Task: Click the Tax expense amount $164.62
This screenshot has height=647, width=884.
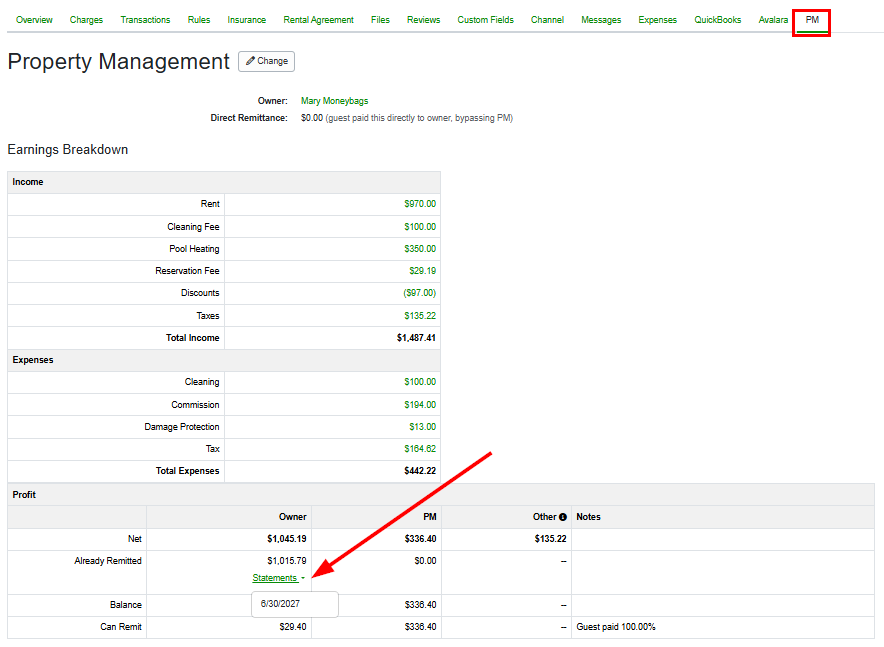Action: 420,449
